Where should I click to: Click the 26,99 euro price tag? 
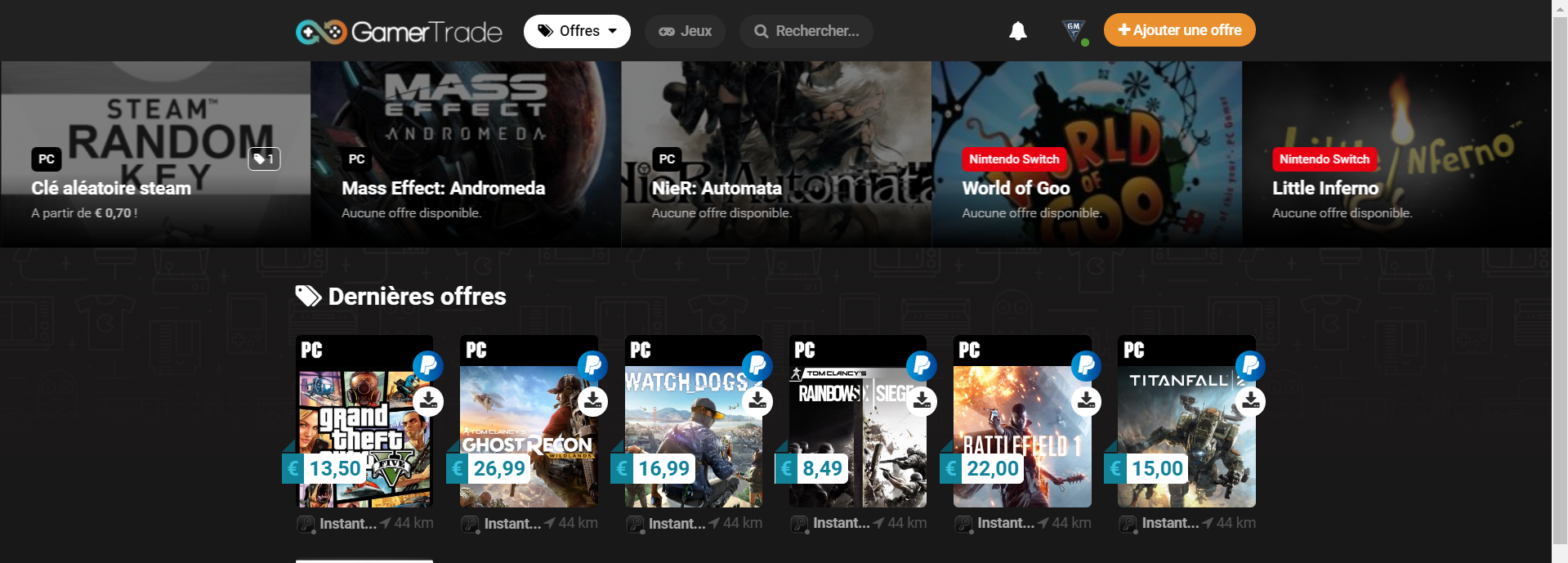[489, 468]
